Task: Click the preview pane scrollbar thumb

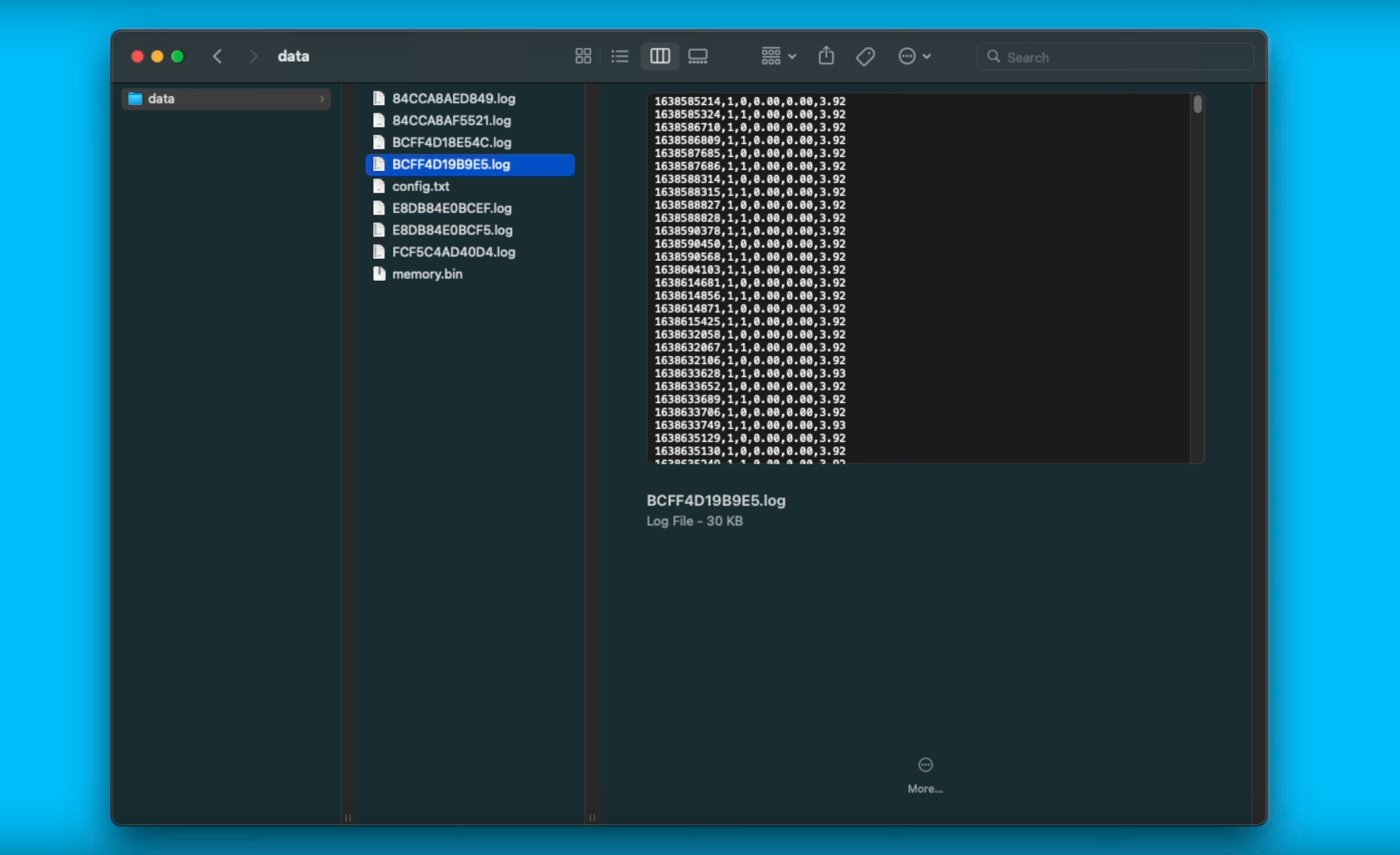Action: coord(1197,105)
